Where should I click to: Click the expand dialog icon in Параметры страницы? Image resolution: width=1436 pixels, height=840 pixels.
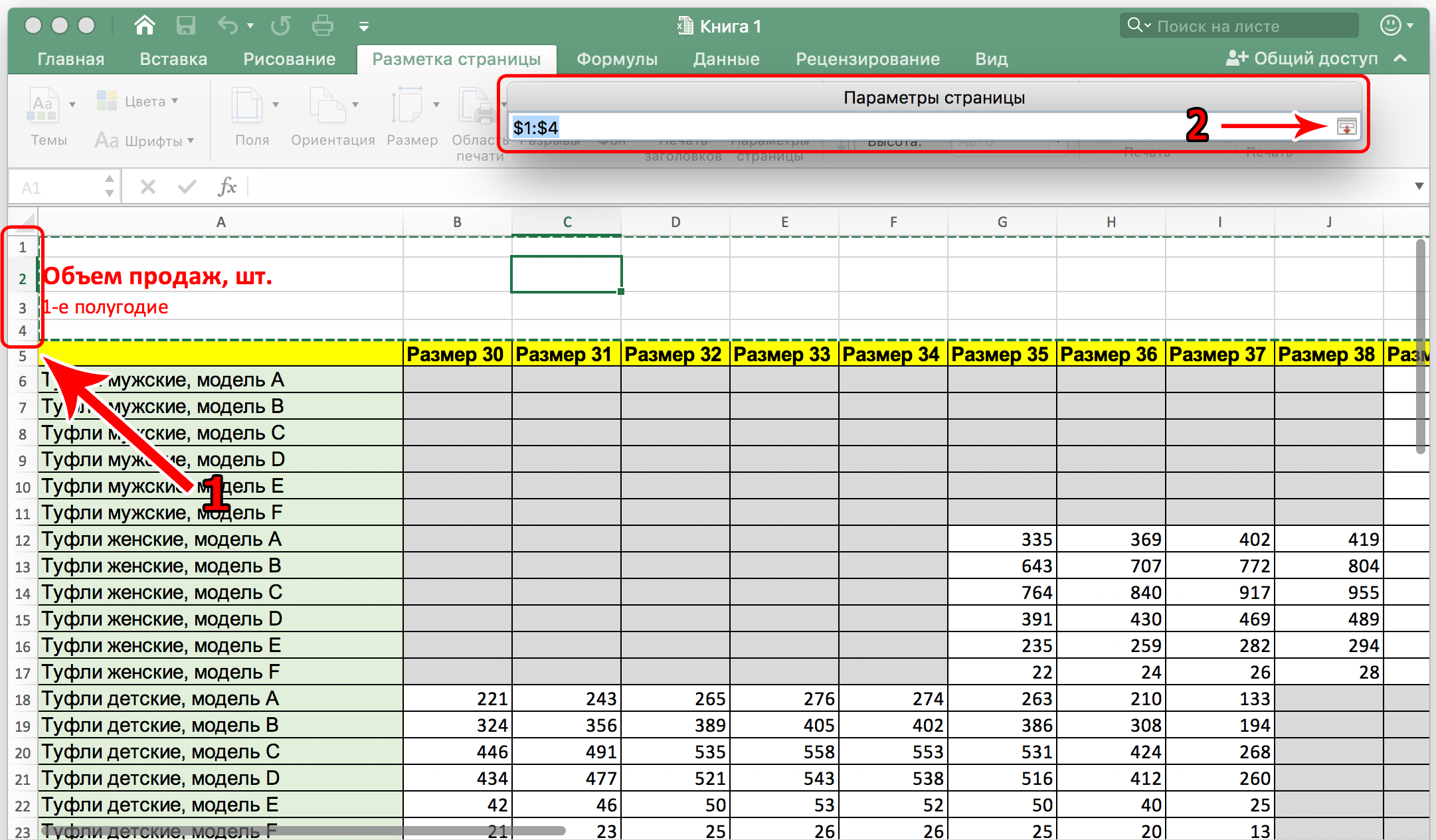click(x=1346, y=127)
